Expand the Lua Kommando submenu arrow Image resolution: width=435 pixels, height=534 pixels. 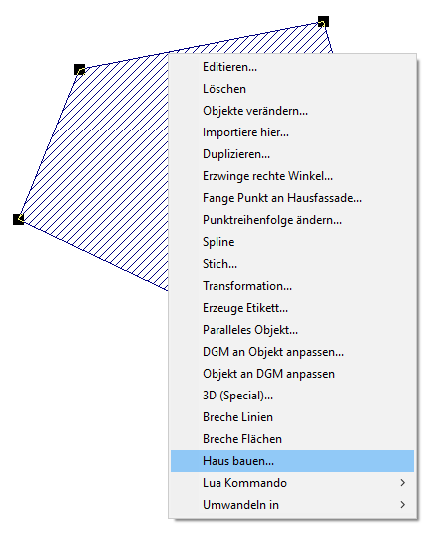click(403, 483)
